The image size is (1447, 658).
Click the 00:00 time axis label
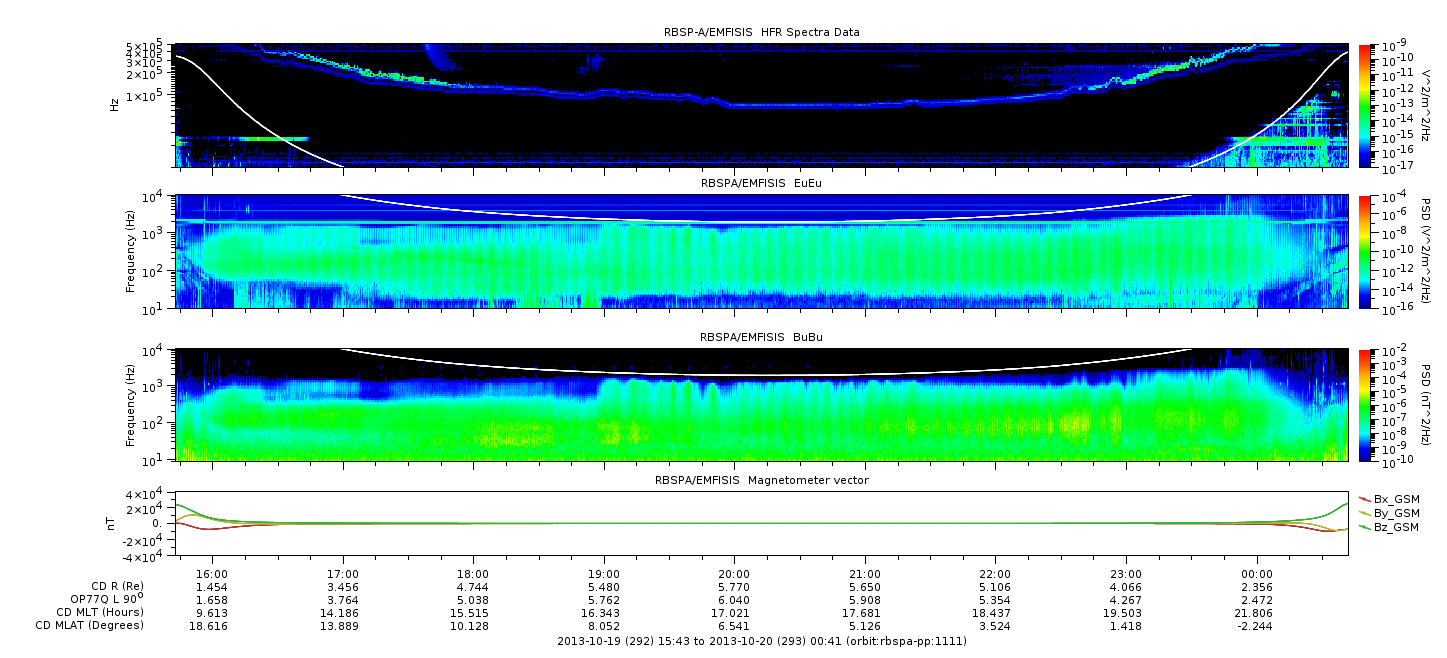click(1257, 574)
